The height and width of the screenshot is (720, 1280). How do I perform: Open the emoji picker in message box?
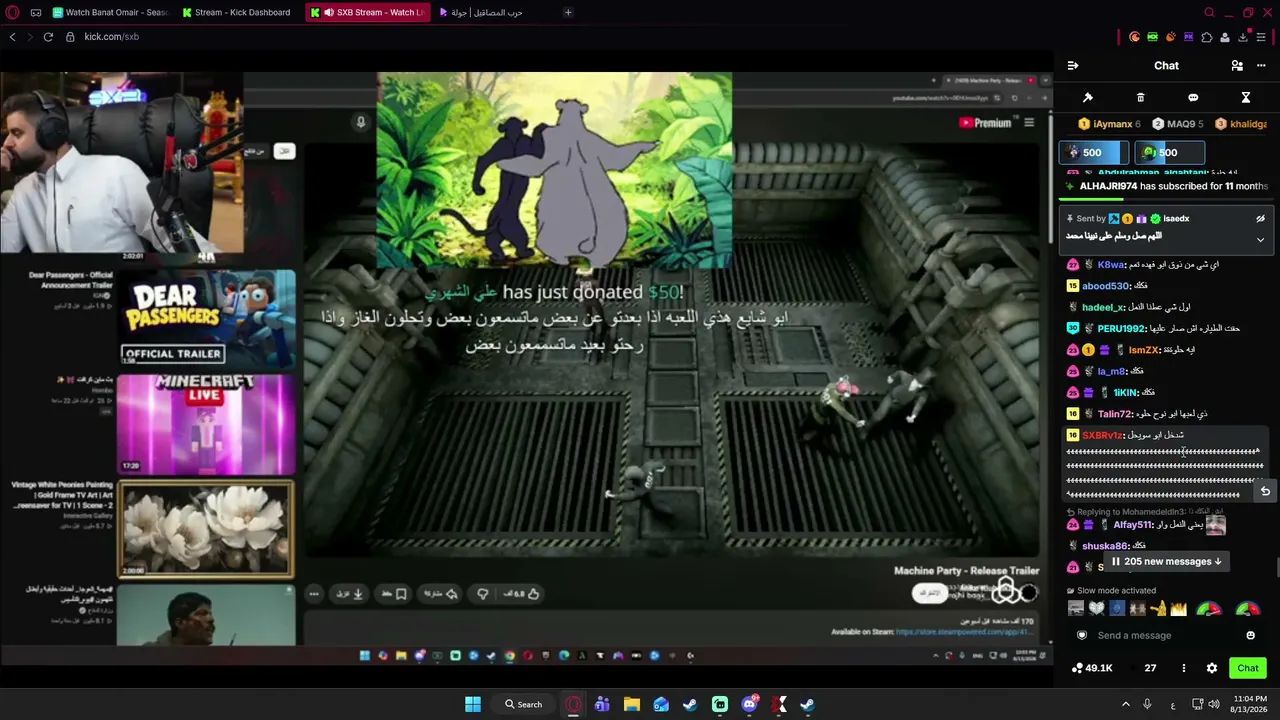[x=1250, y=636]
